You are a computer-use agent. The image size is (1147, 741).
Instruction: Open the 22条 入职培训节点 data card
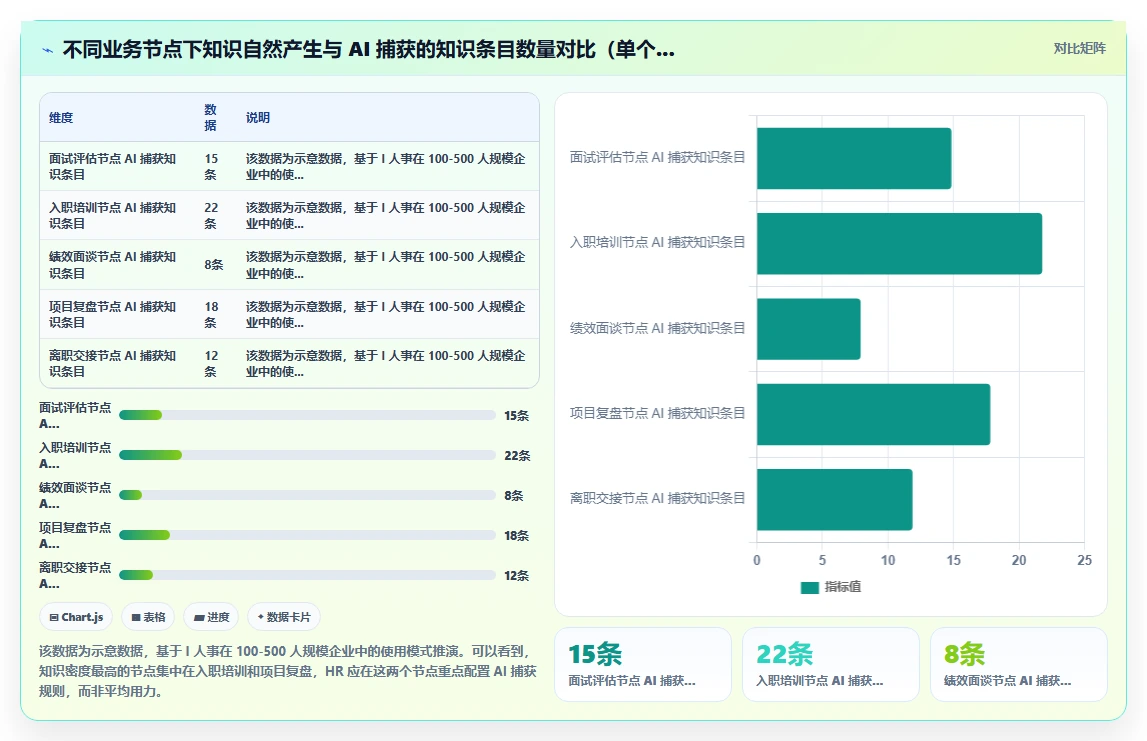click(830, 664)
